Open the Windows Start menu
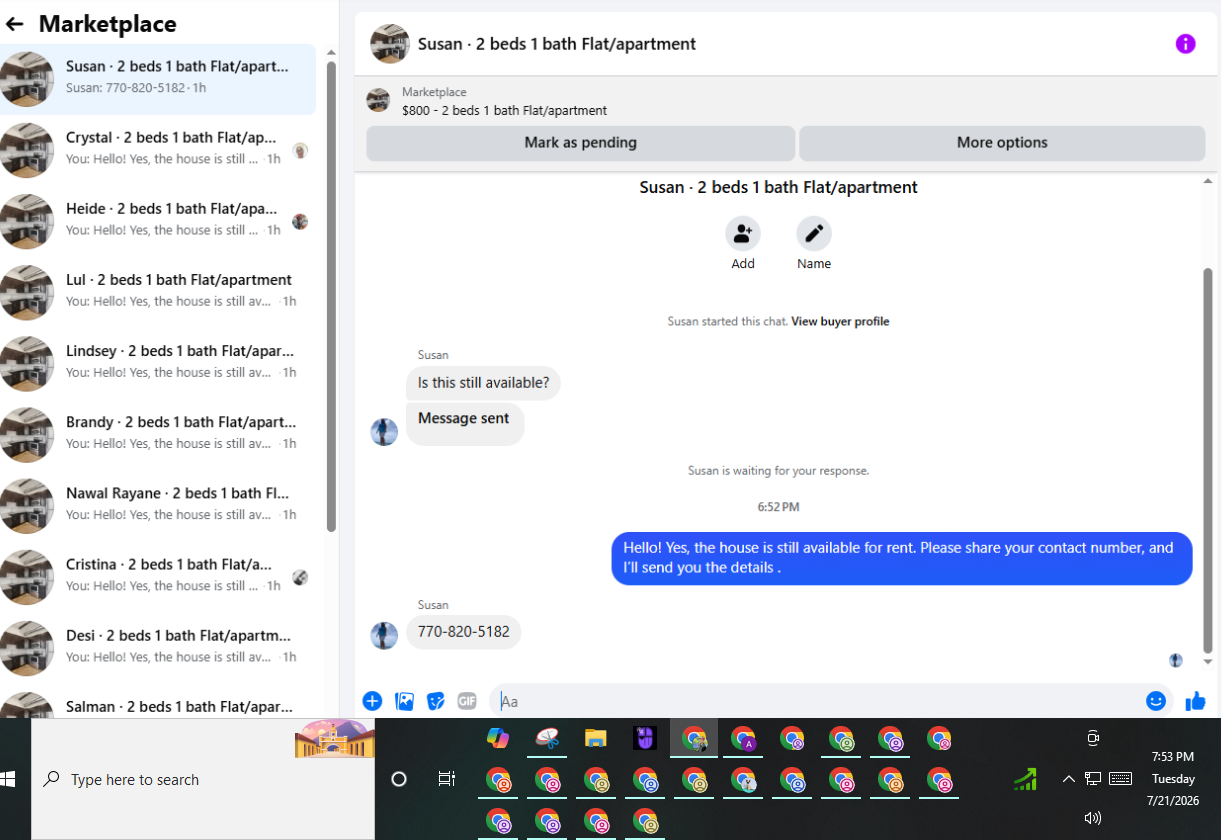1221x840 pixels. pyautogui.click(x=8, y=779)
